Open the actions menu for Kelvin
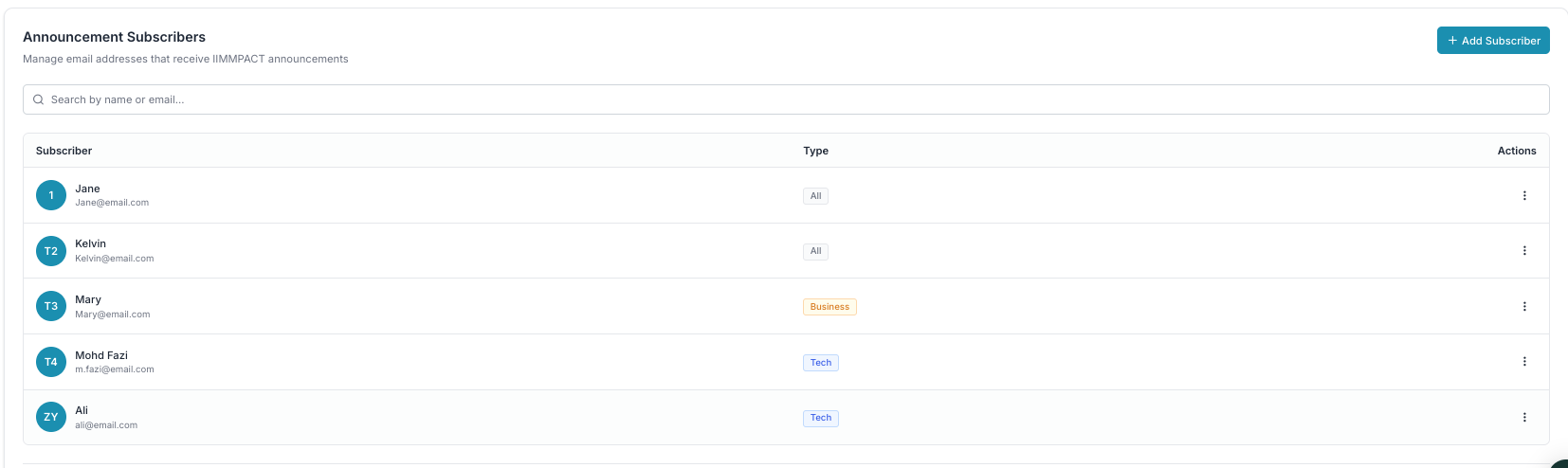 coord(1524,251)
